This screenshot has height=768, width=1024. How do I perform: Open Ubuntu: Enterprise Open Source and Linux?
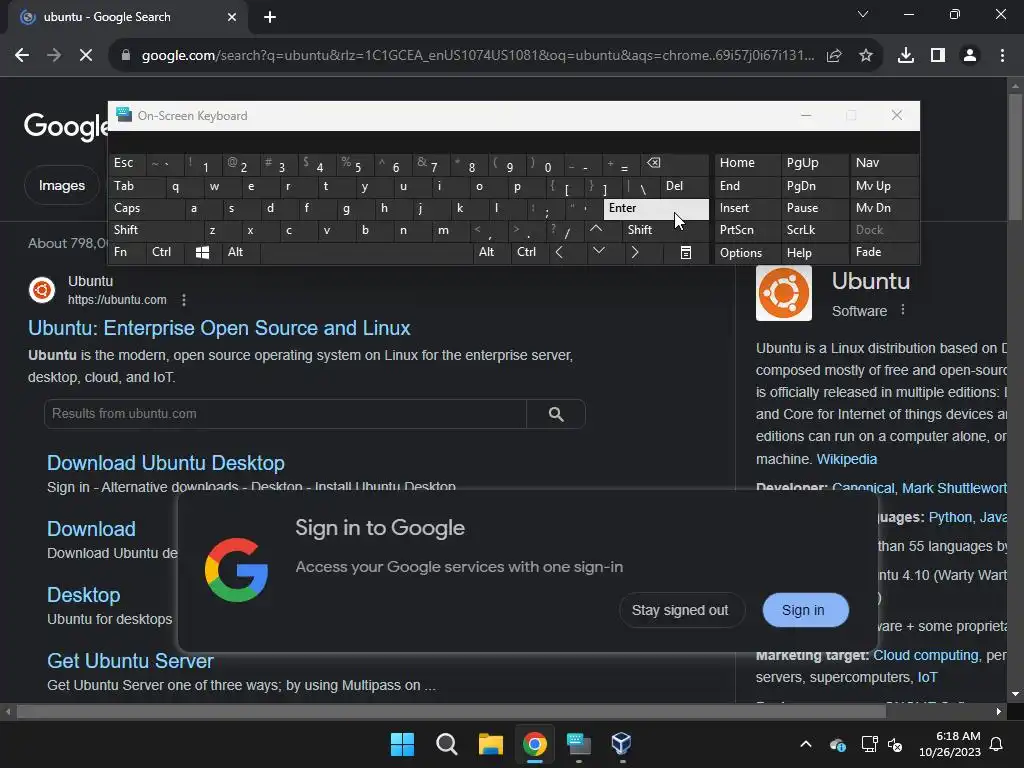coord(219,328)
